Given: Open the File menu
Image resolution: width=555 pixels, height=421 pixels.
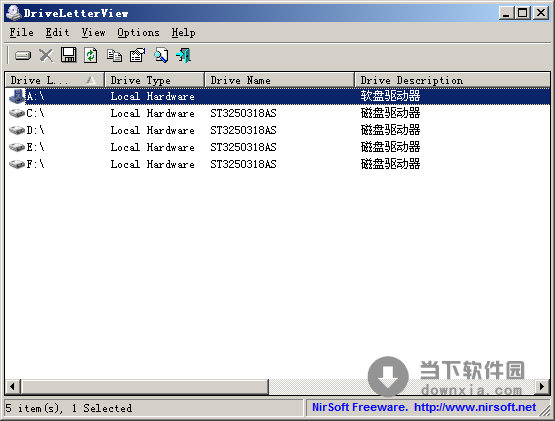Looking at the screenshot, I should coord(22,33).
